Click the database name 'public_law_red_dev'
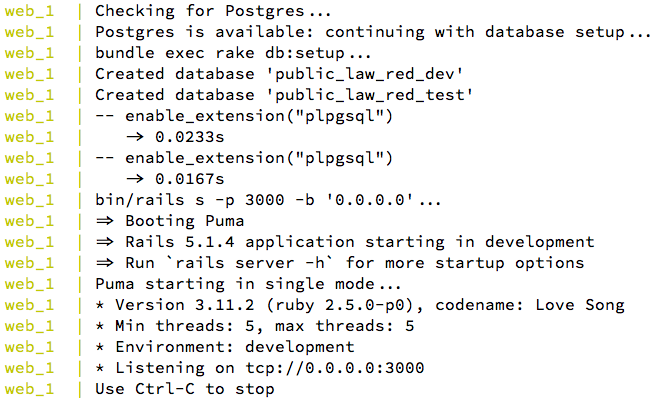The image size is (668, 401). click(x=365, y=74)
